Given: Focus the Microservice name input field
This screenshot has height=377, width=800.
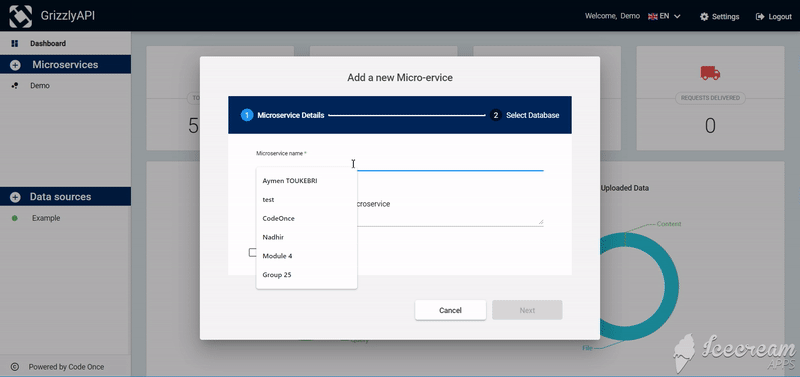Looking at the screenshot, I should coord(399,164).
